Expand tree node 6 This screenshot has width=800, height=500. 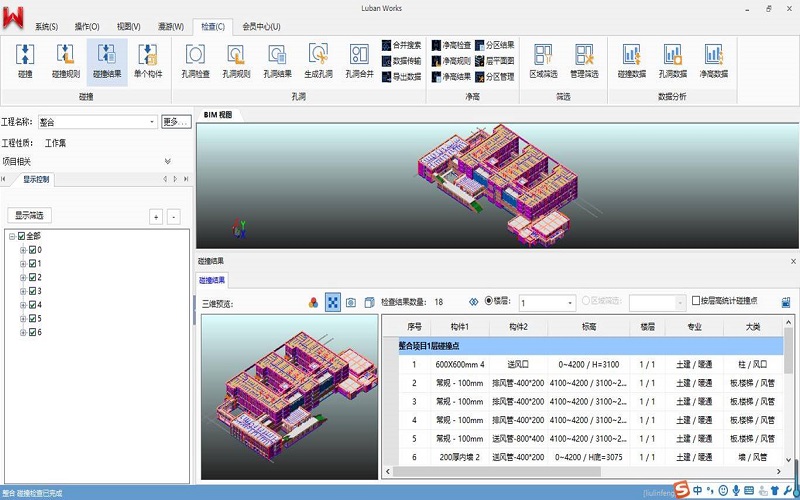[x=23, y=333]
